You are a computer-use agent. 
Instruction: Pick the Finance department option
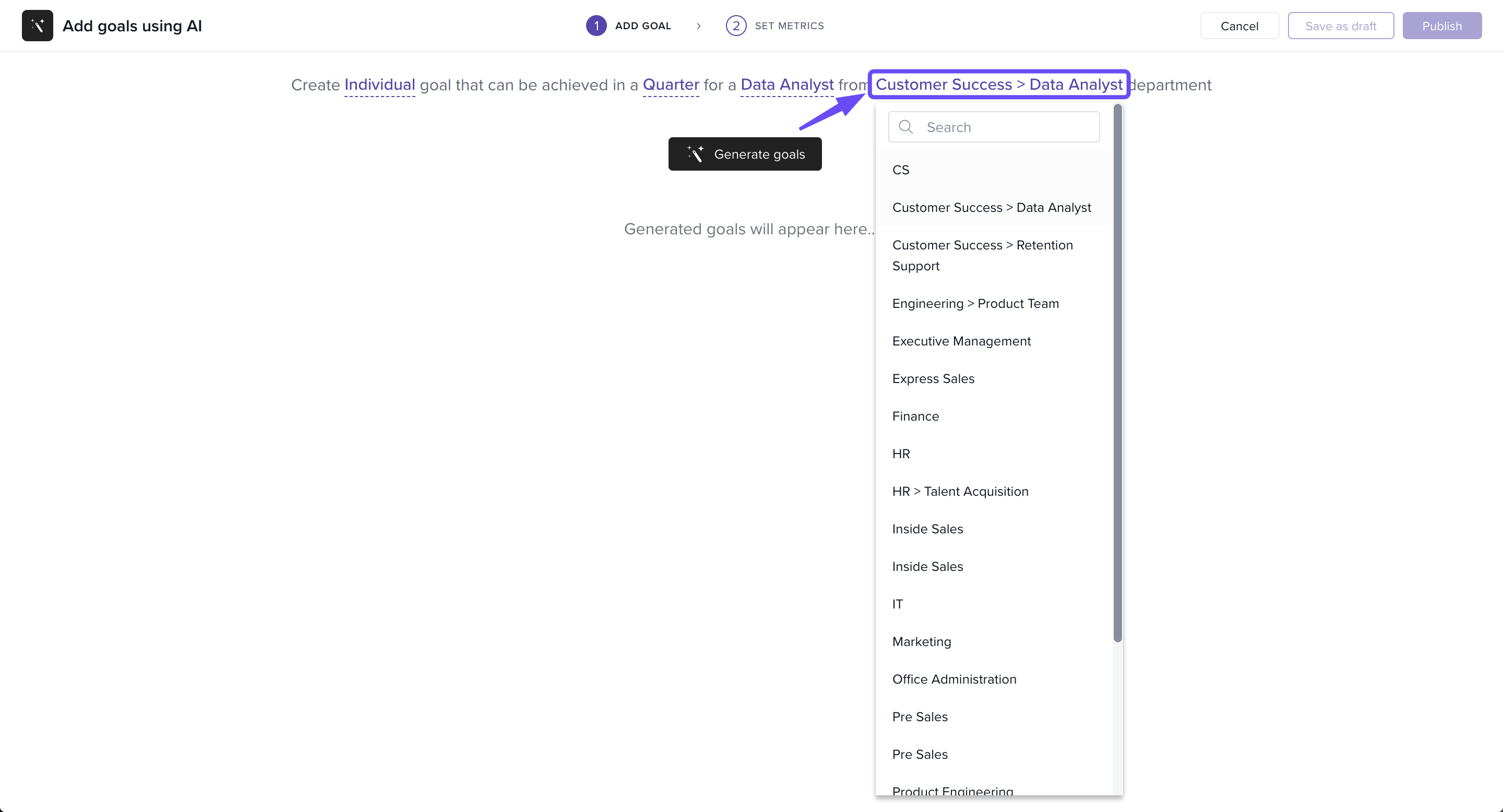(x=915, y=416)
